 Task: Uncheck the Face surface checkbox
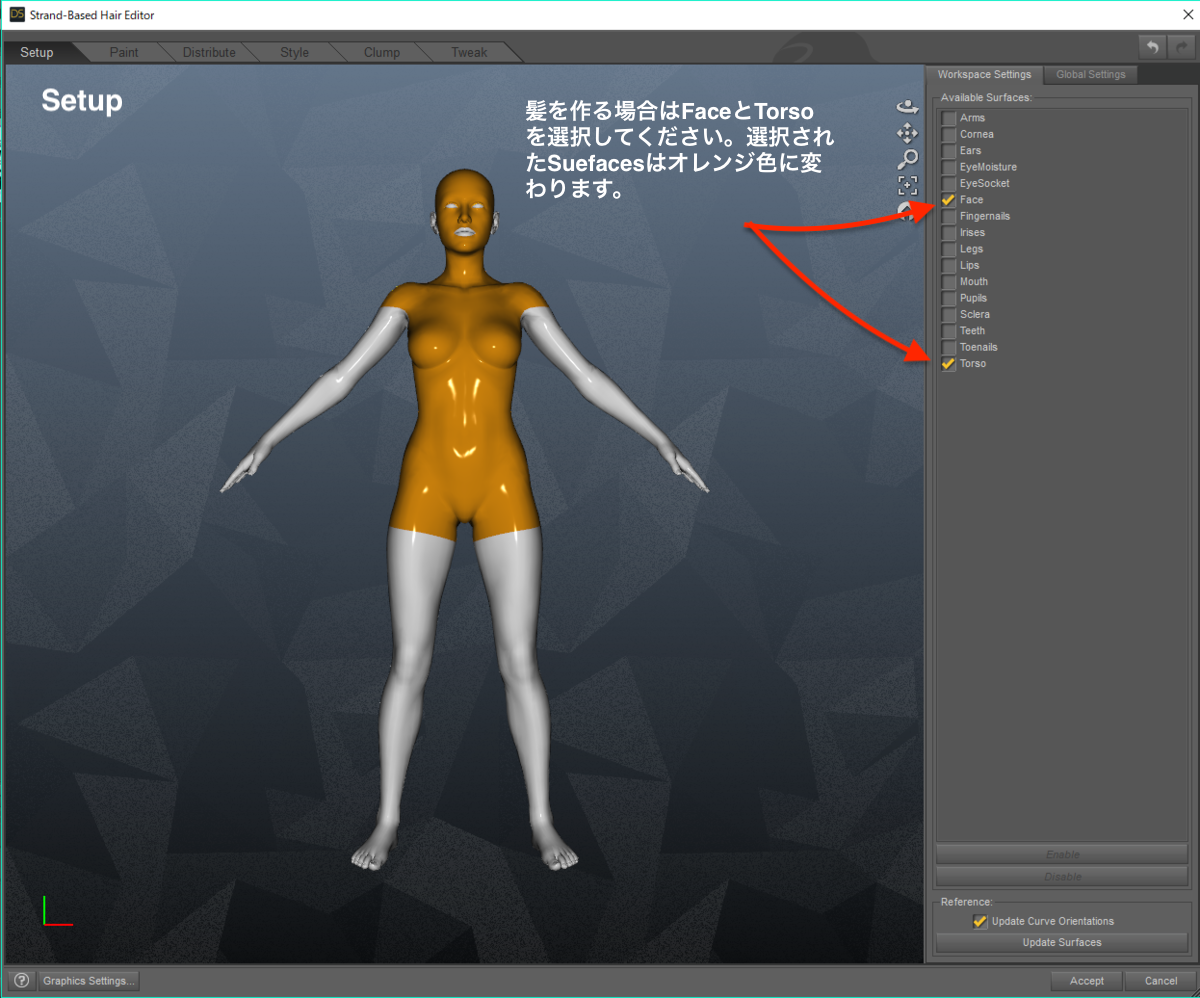pos(948,200)
